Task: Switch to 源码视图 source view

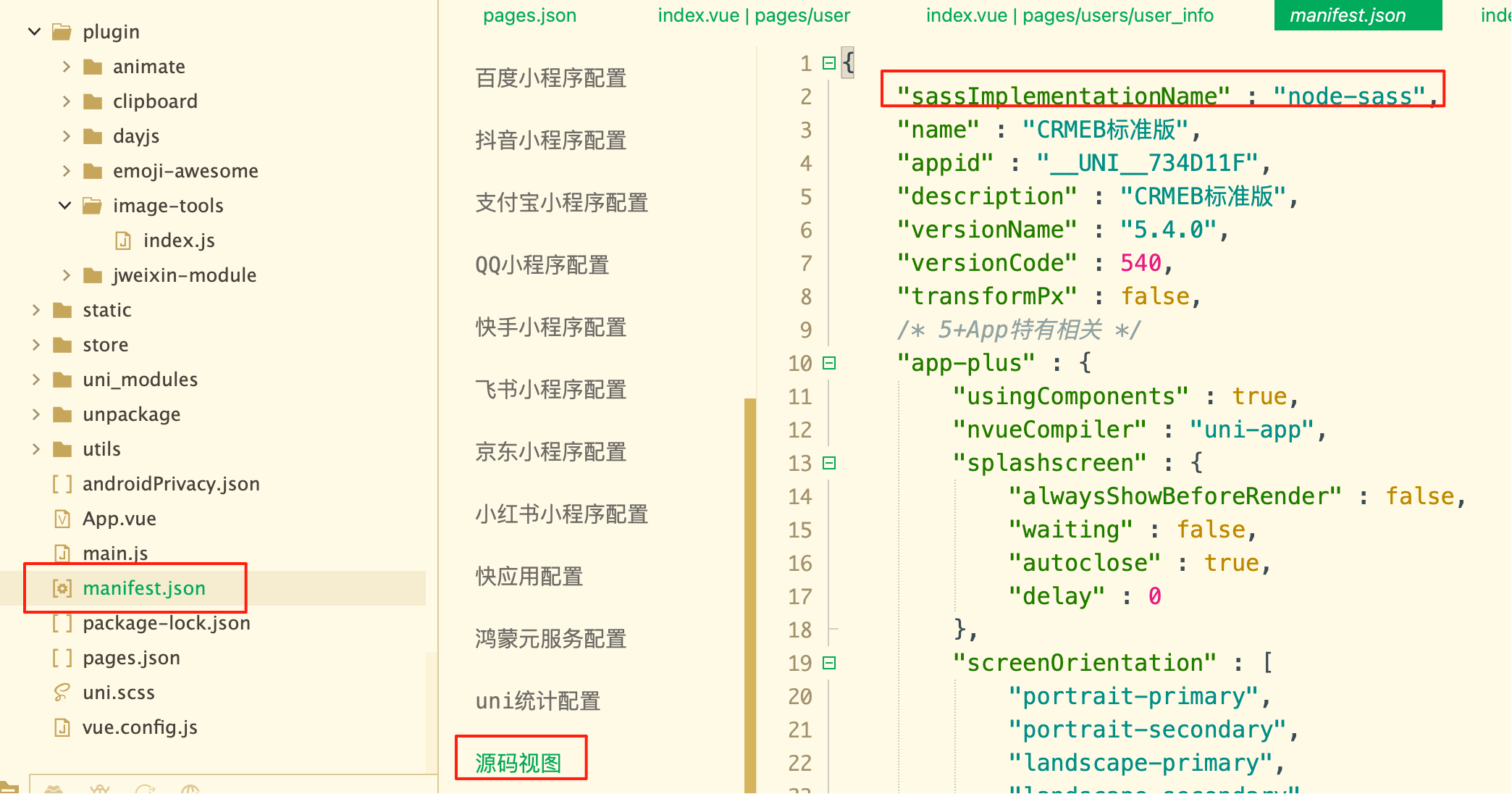Action: pos(518,763)
